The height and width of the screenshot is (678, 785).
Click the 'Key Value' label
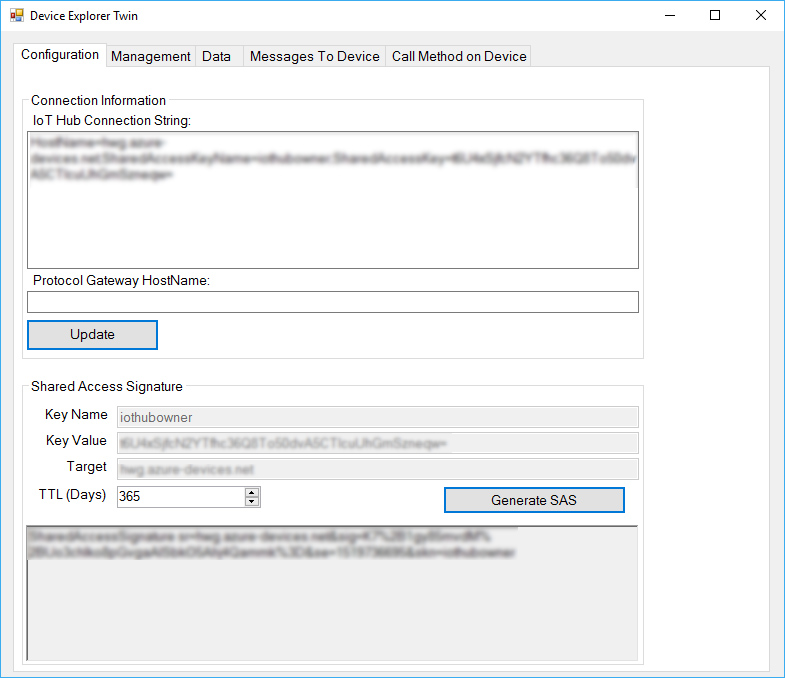[x=76, y=441]
